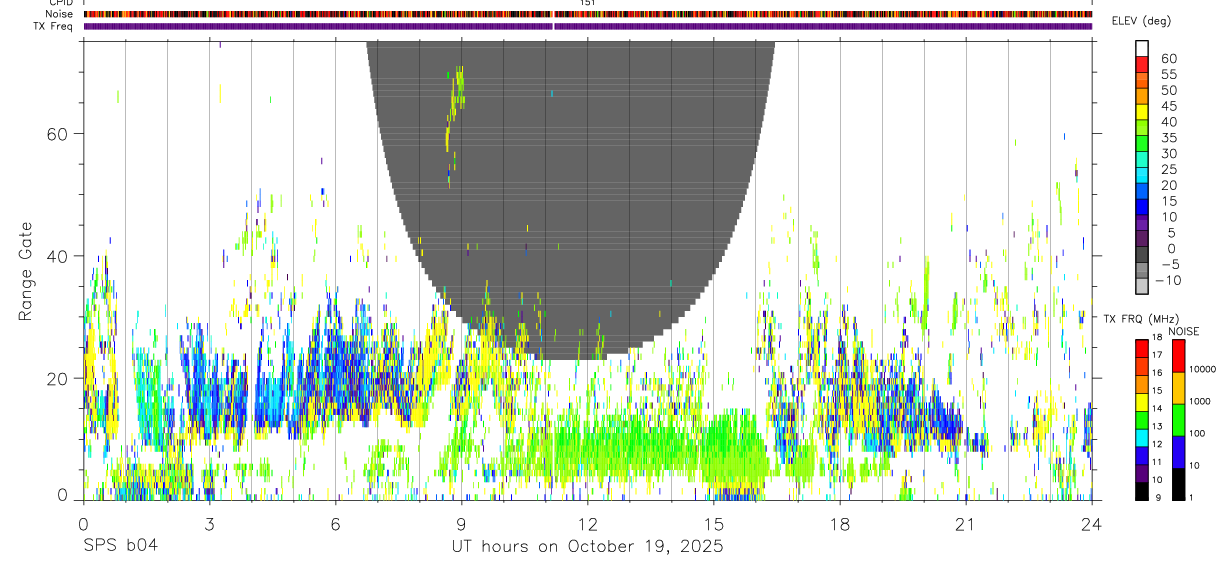Screen dimensions: 1228x567
Task: Click the x-axis hour tick label "15"
Action: point(714,523)
